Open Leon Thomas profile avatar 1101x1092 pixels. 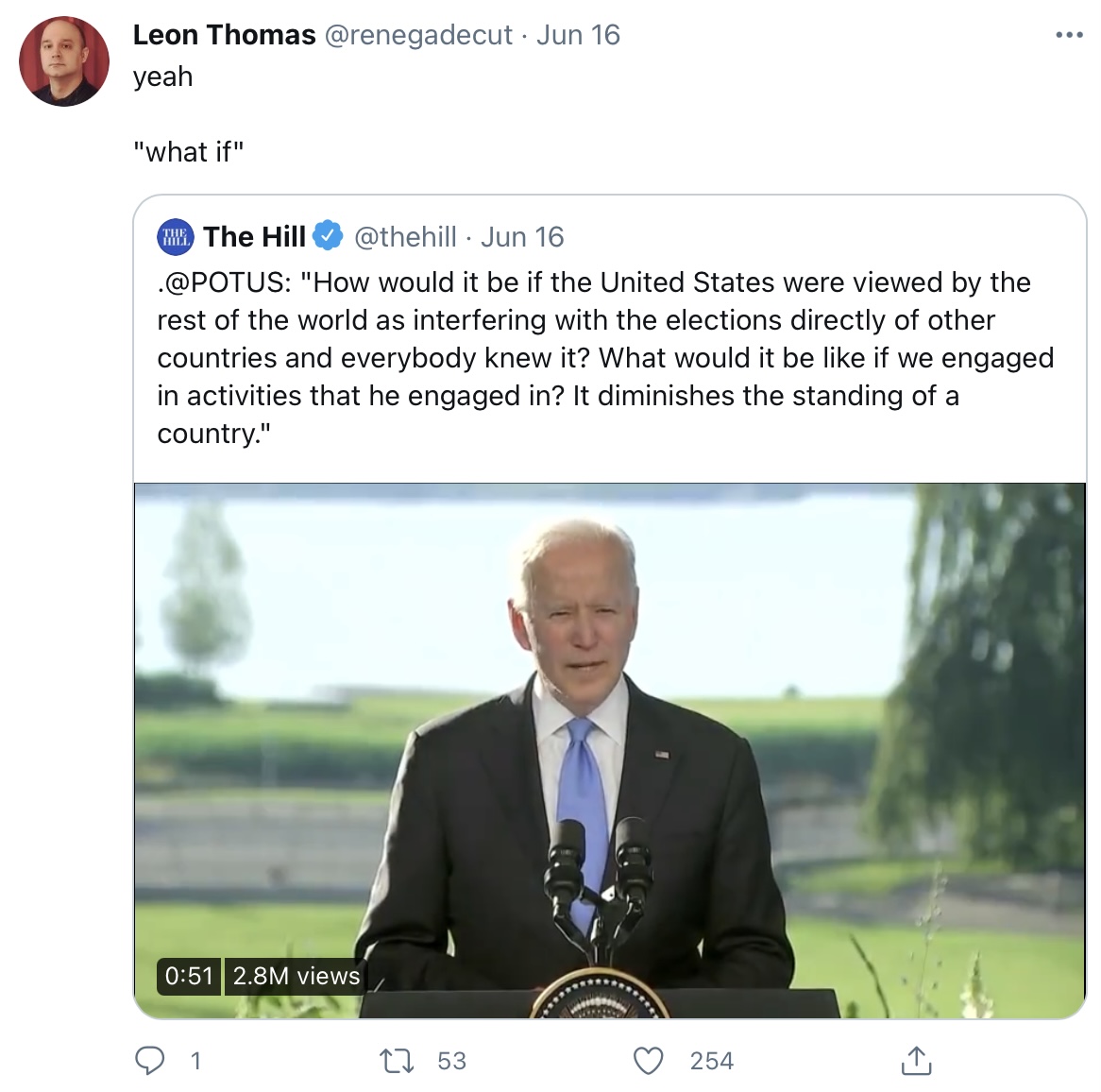pyautogui.click(x=64, y=61)
